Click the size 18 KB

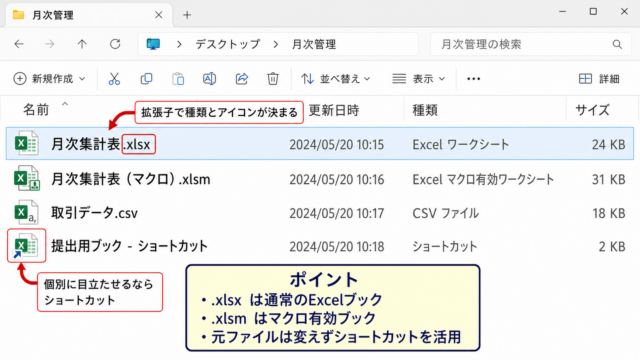point(609,213)
